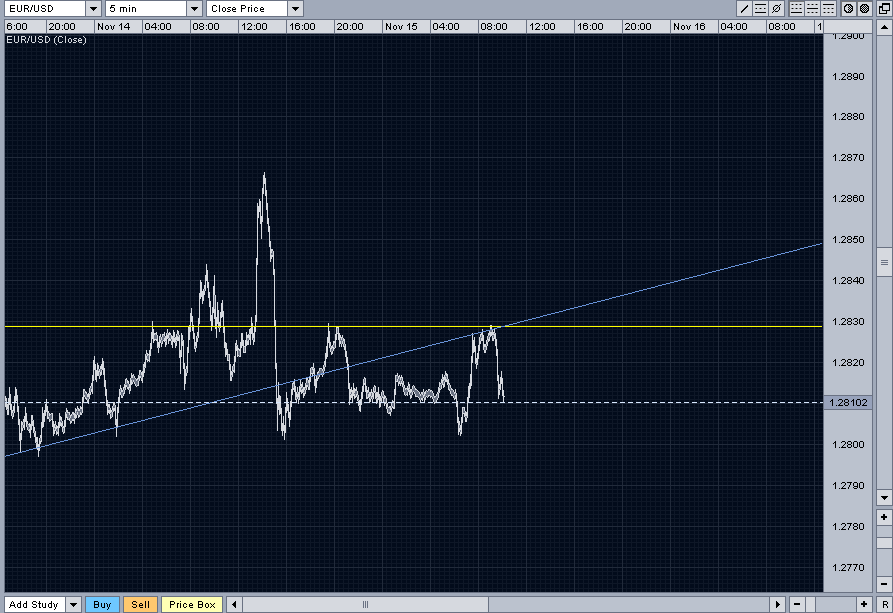Expand the Add Study selector arrow
This screenshot has height=613, width=893.
point(73,604)
